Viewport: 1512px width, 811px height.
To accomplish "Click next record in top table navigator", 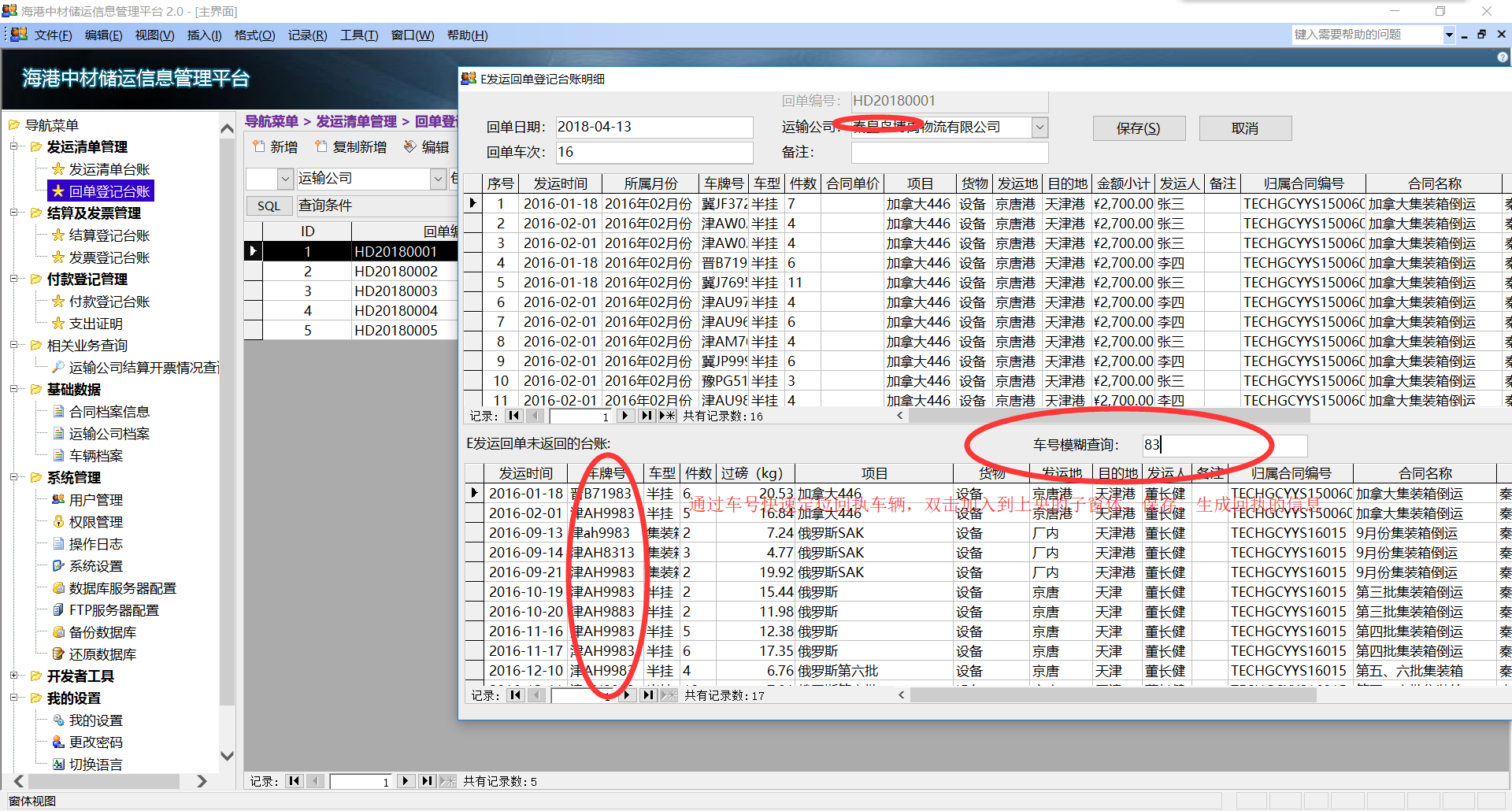I will [x=625, y=416].
